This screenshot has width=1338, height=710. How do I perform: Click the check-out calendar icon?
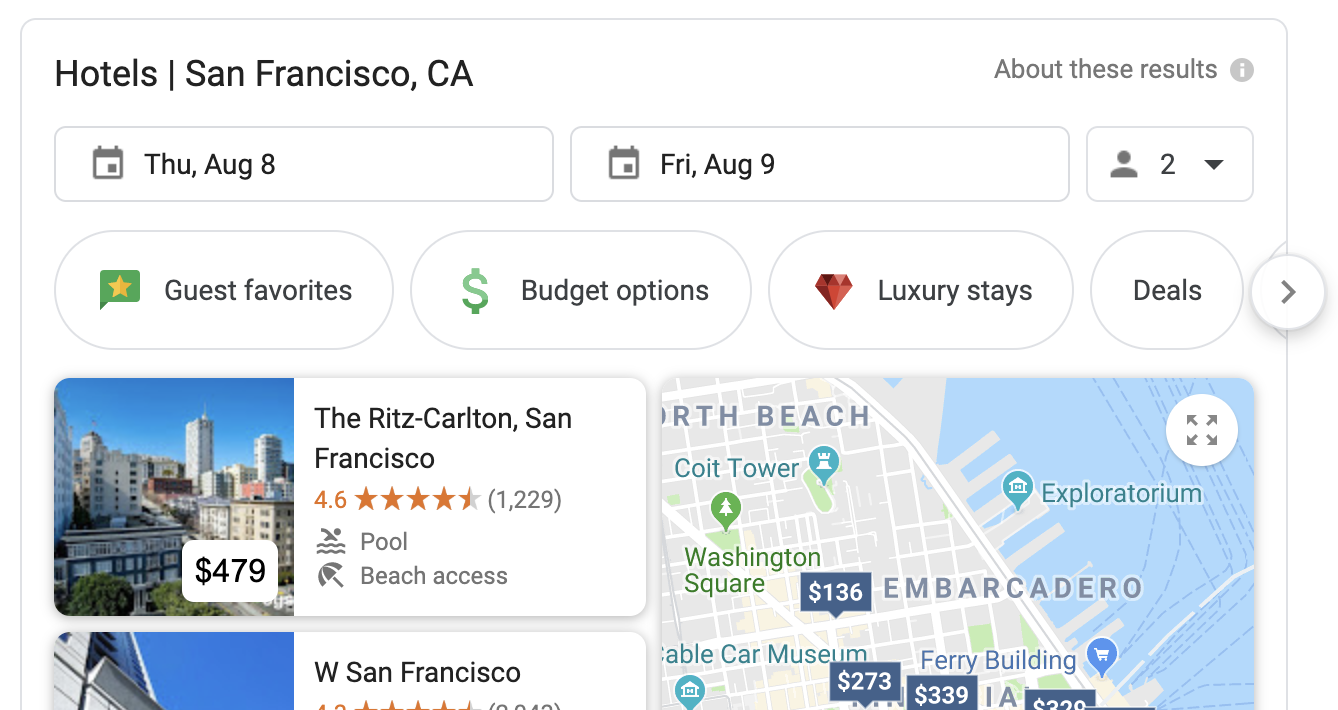coord(624,164)
